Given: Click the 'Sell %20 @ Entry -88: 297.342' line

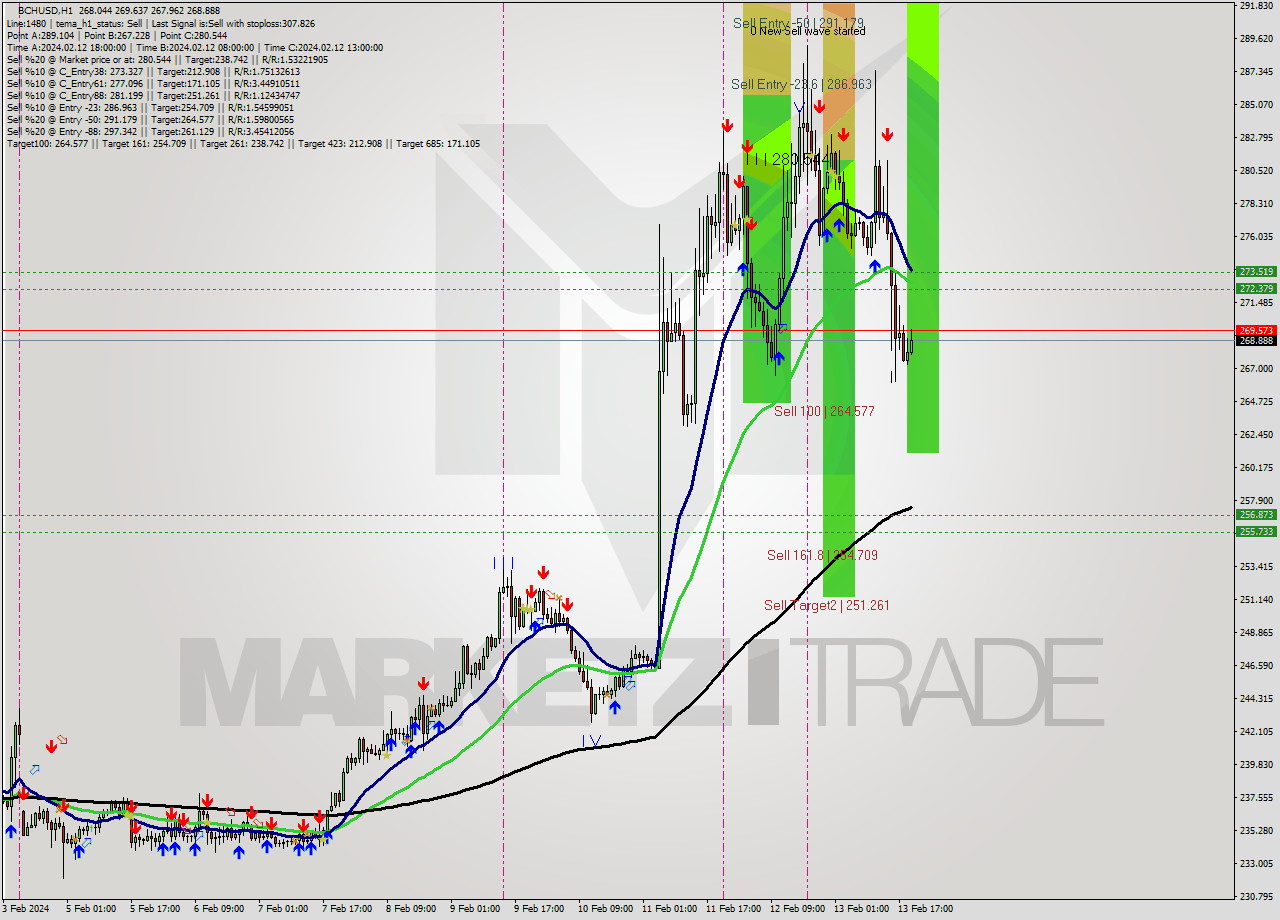Looking at the screenshot, I should pyautogui.click(x=150, y=131).
